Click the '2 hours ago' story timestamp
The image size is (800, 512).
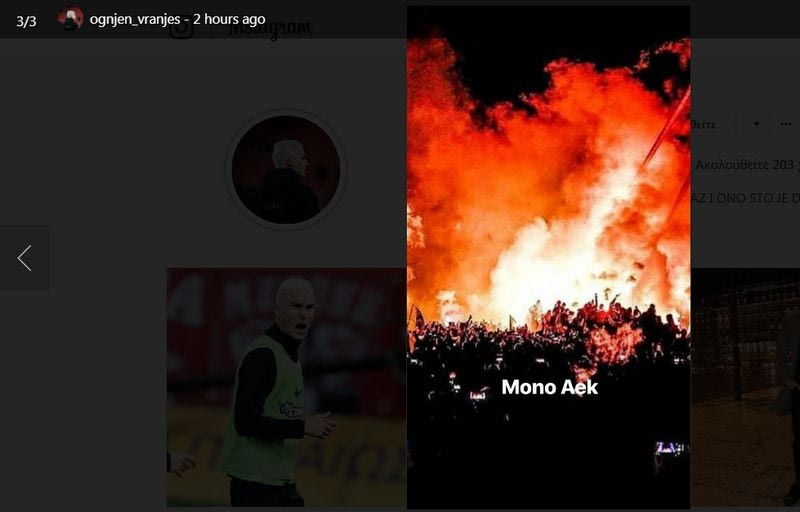(x=229, y=19)
